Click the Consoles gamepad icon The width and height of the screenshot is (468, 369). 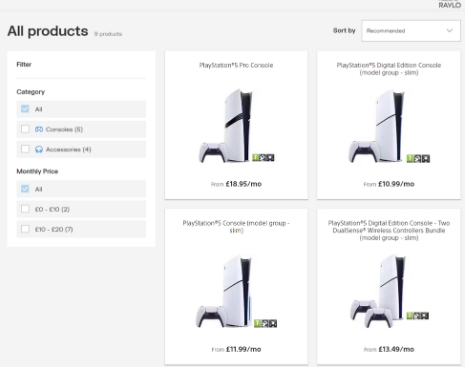tap(39, 129)
